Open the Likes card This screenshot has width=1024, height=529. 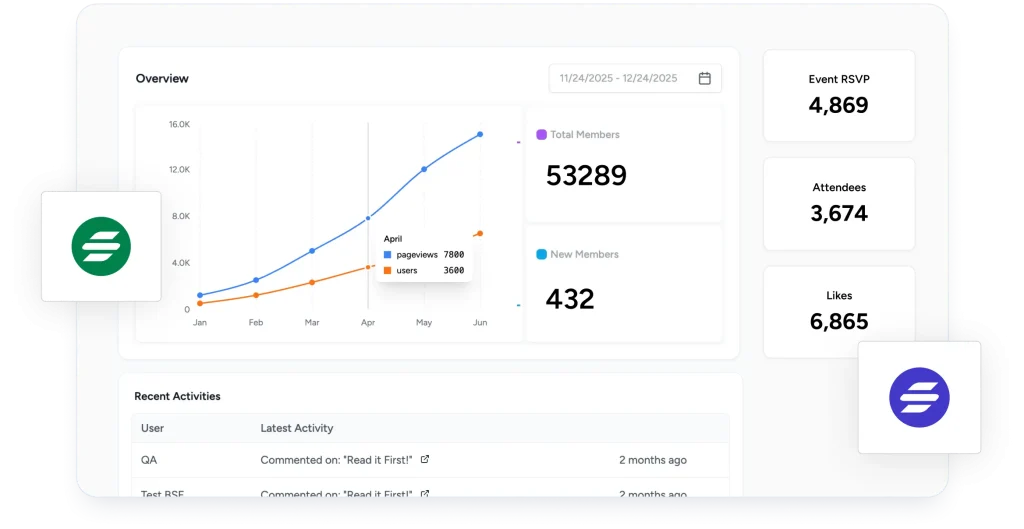click(839, 312)
